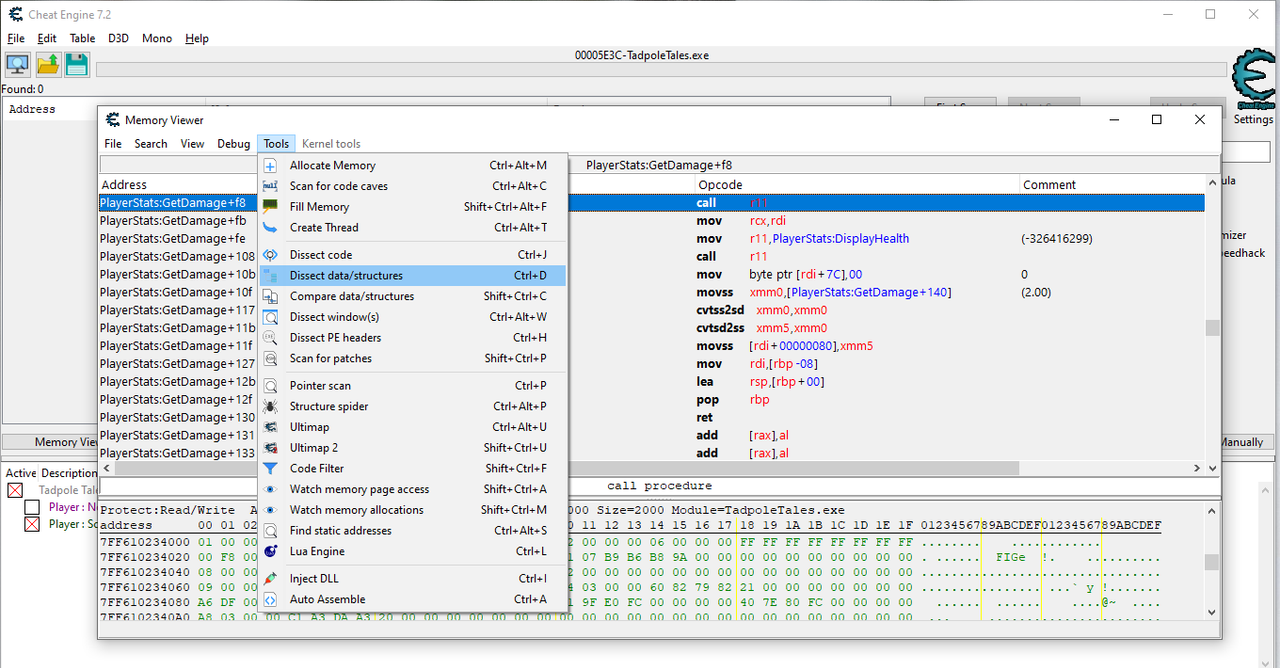This screenshot has width=1280, height=668.
Task: Click the Structure spider icon
Action: pos(270,407)
